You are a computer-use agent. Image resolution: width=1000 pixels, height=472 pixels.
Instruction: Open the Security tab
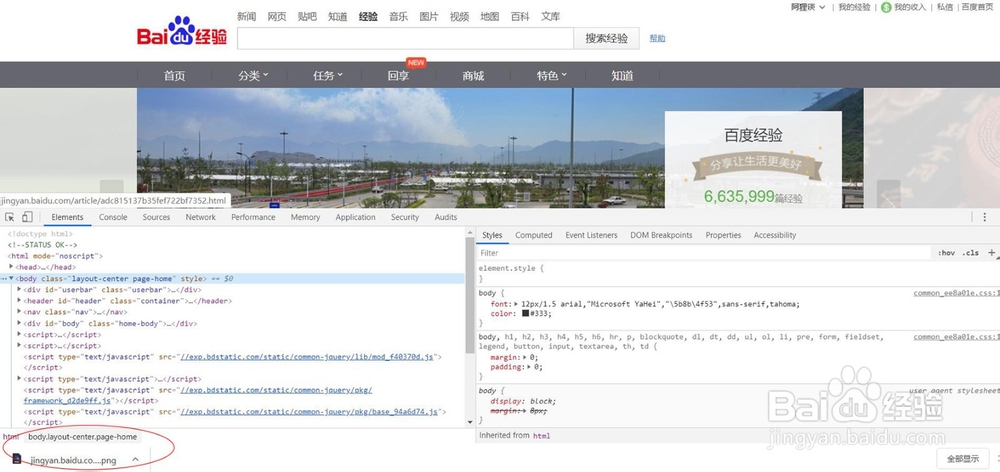pos(405,218)
